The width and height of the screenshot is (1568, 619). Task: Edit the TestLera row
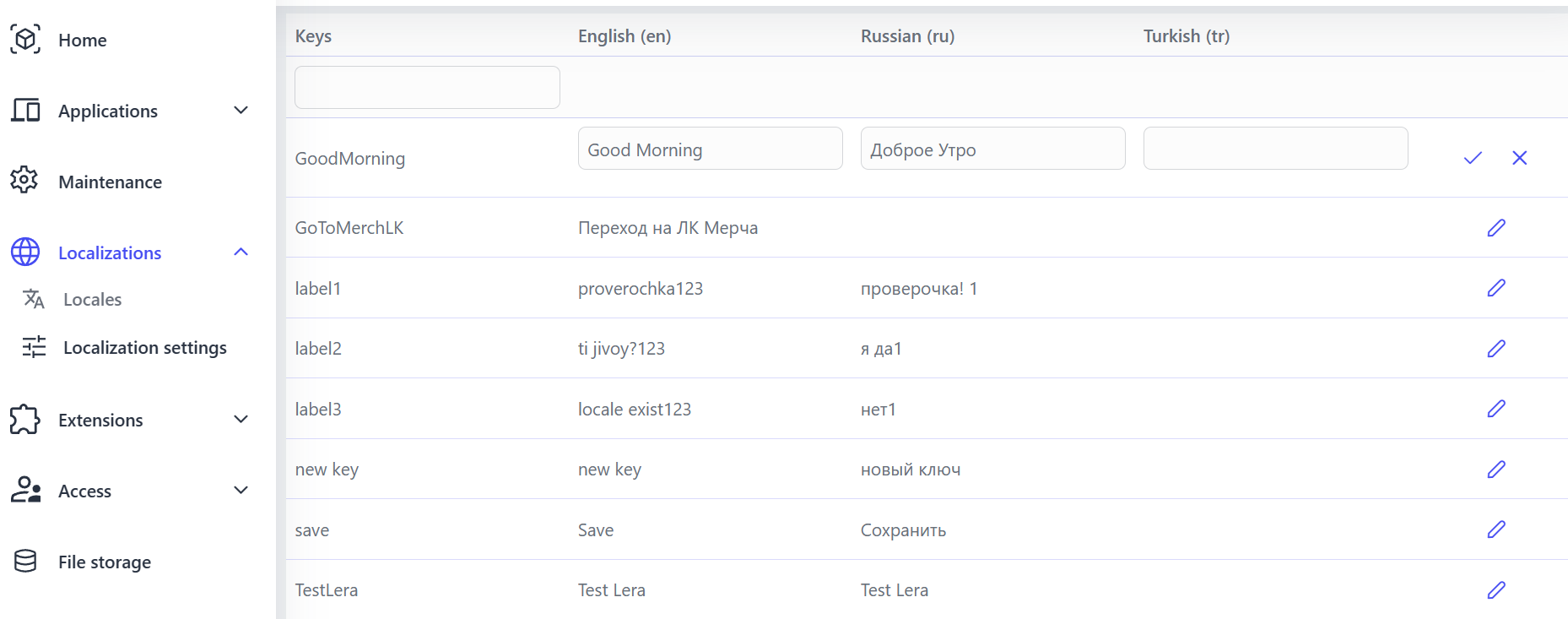tap(1495, 590)
